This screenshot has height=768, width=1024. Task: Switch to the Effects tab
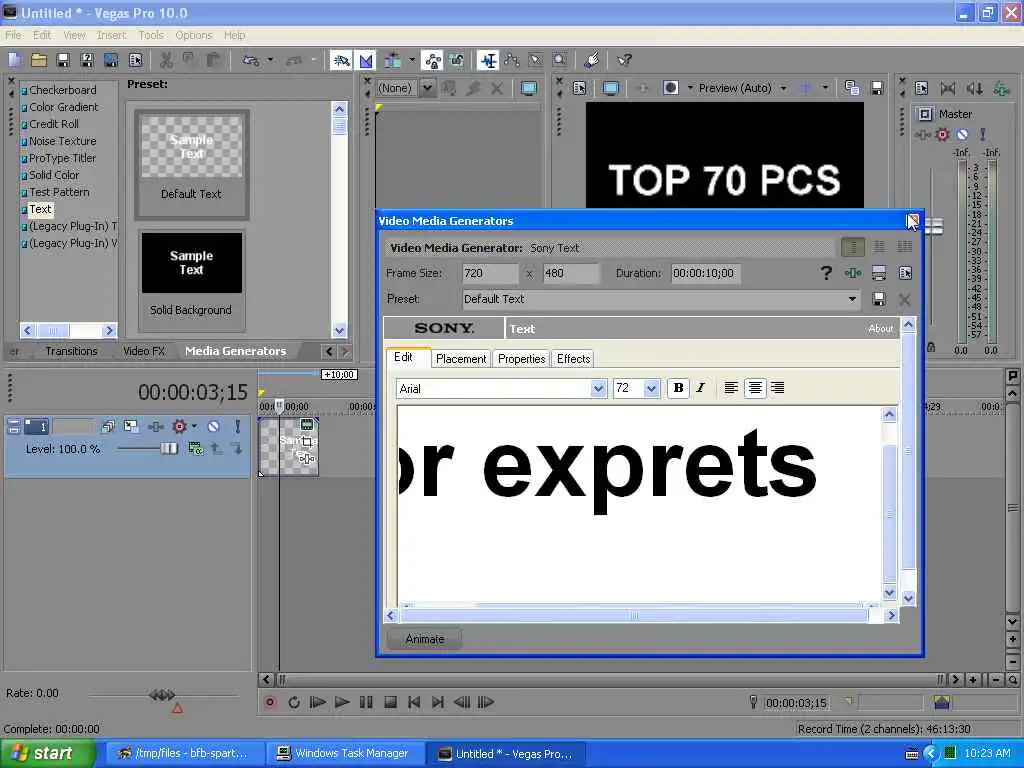click(x=573, y=359)
